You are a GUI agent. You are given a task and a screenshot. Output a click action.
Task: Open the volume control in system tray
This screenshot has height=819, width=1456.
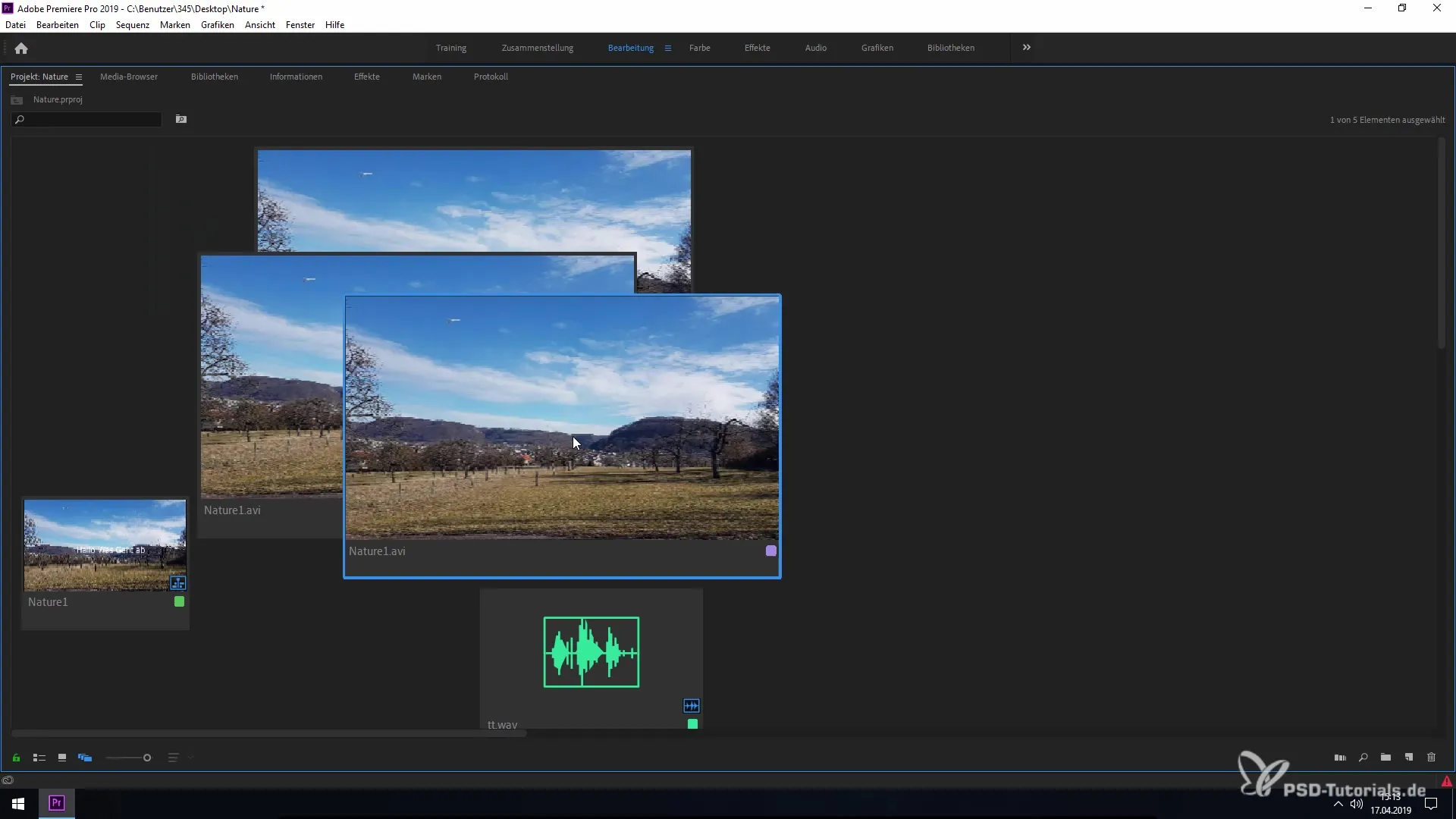click(1357, 804)
